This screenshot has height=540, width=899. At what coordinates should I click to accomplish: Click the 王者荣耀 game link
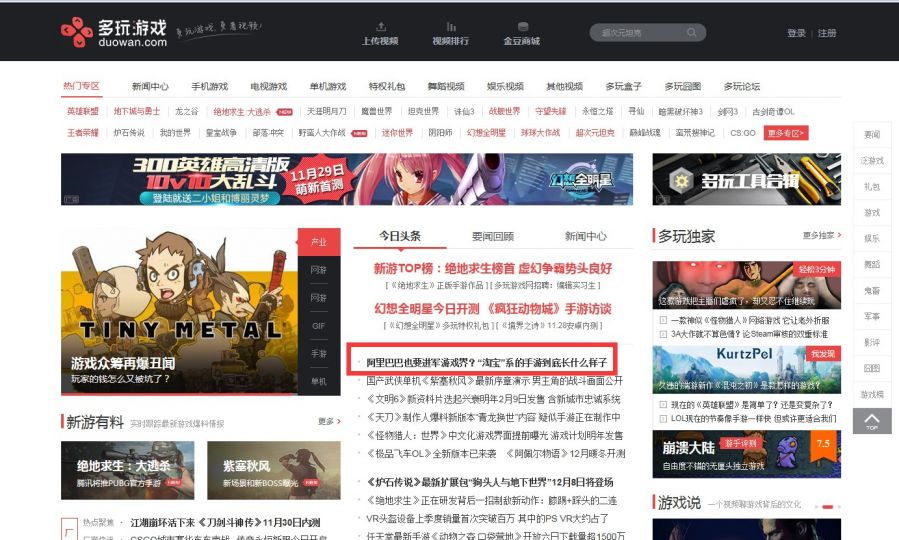tap(83, 132)
